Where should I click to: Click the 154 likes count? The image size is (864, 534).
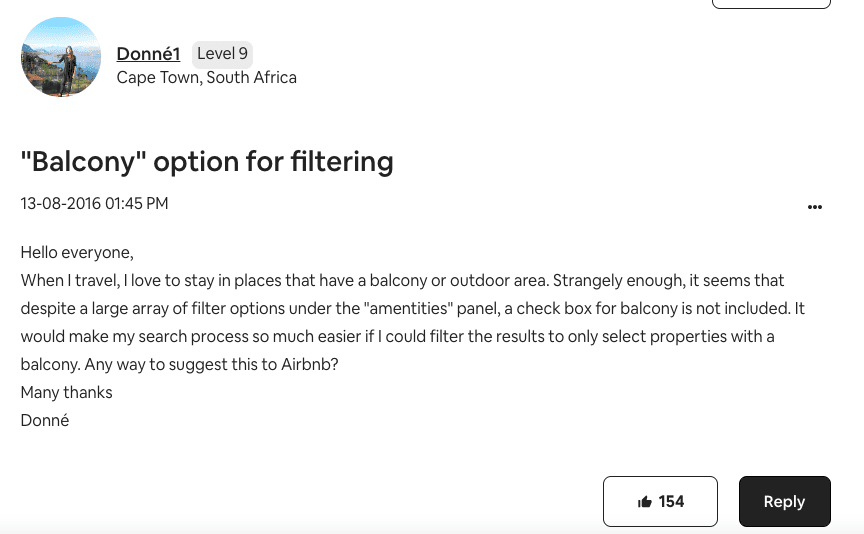671,502
